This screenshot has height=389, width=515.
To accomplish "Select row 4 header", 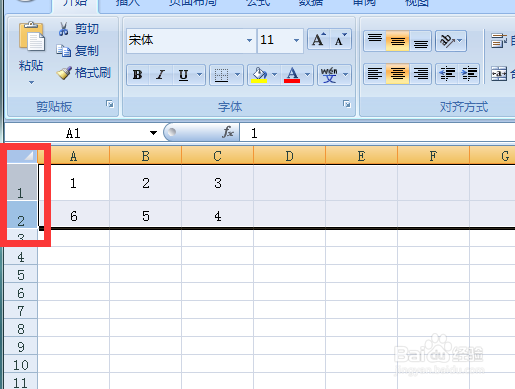I will [21, 256].
